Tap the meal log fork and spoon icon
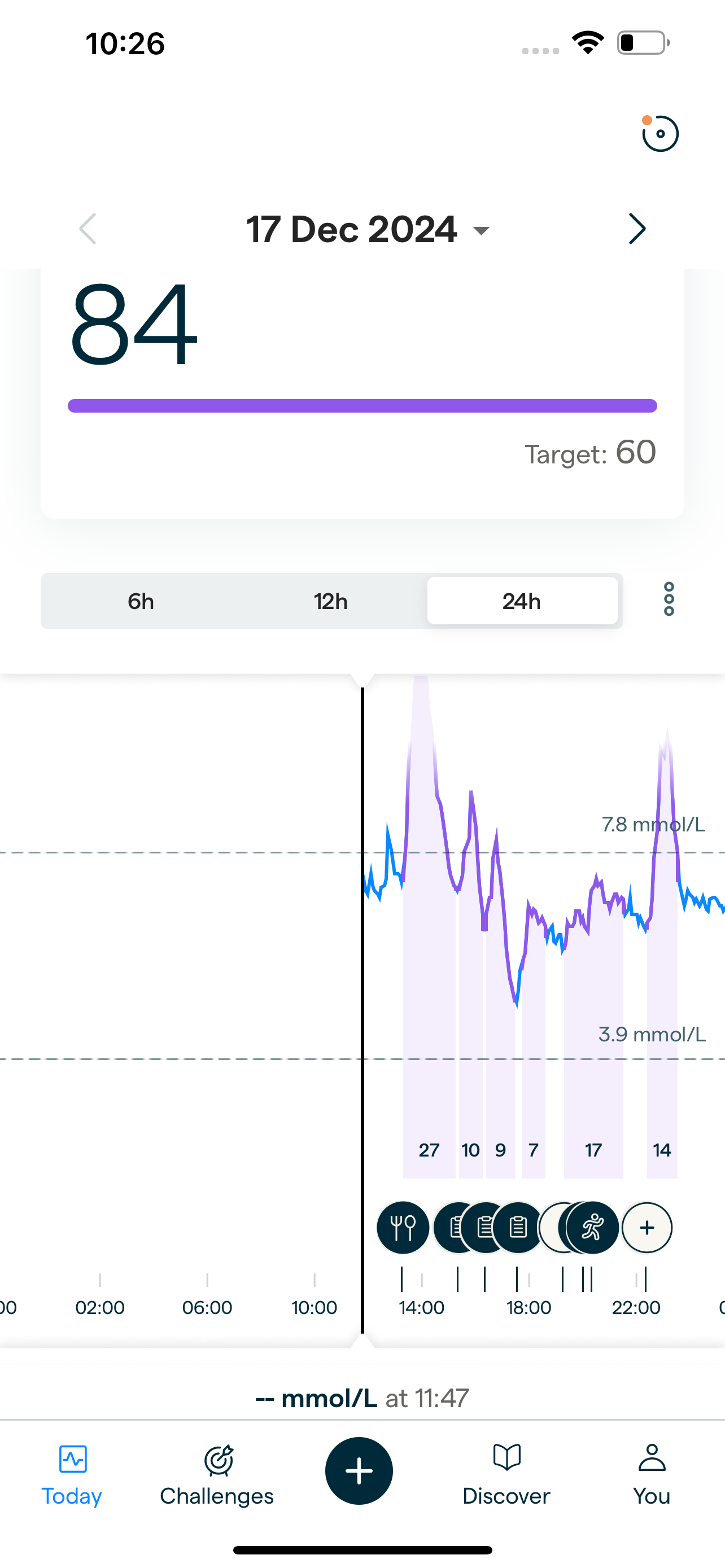Image resolution: width=725 pixels, height=1568 pixels. point(403,1228)
